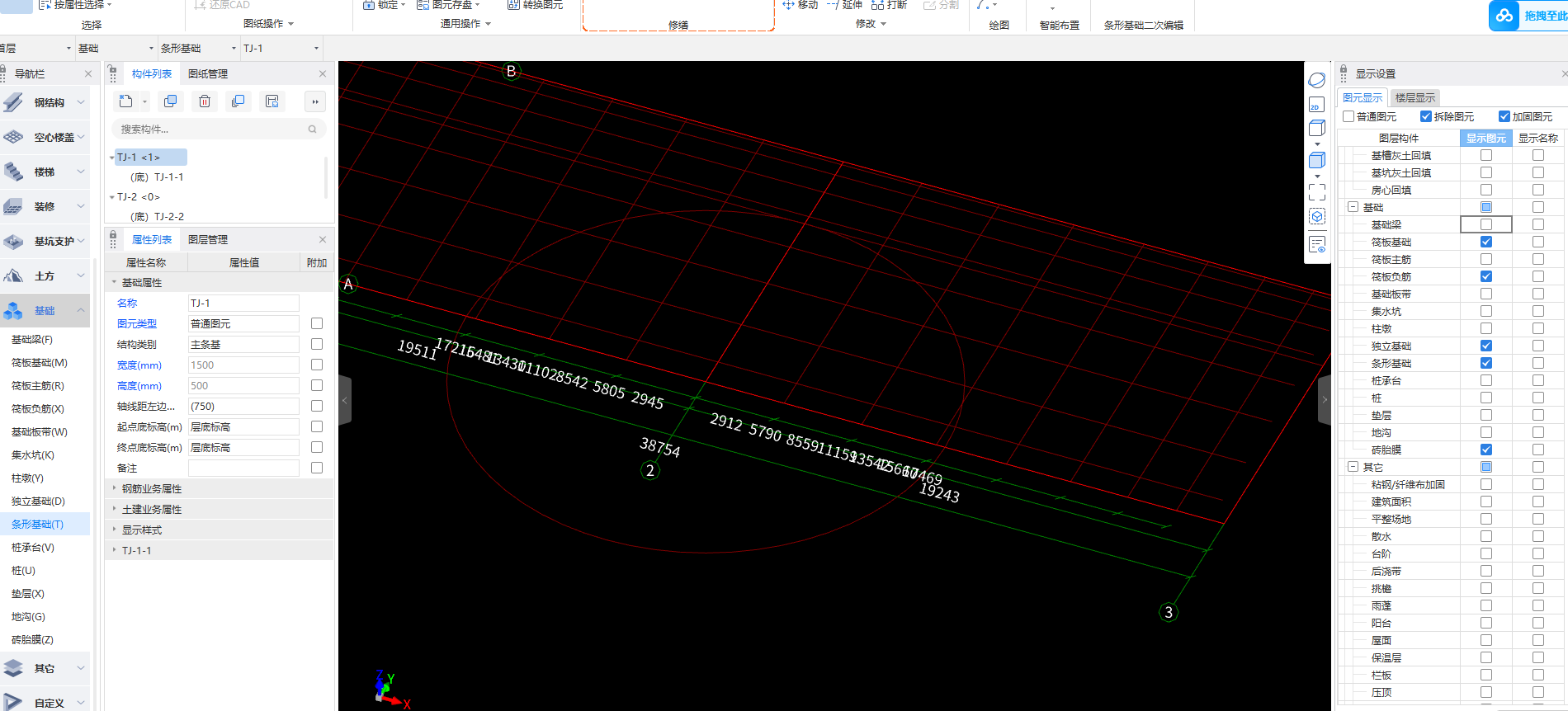The height and width of the screenshot is (711, 1568).
Task: Open the steel structure (钢结构) category
Action: 45,103
